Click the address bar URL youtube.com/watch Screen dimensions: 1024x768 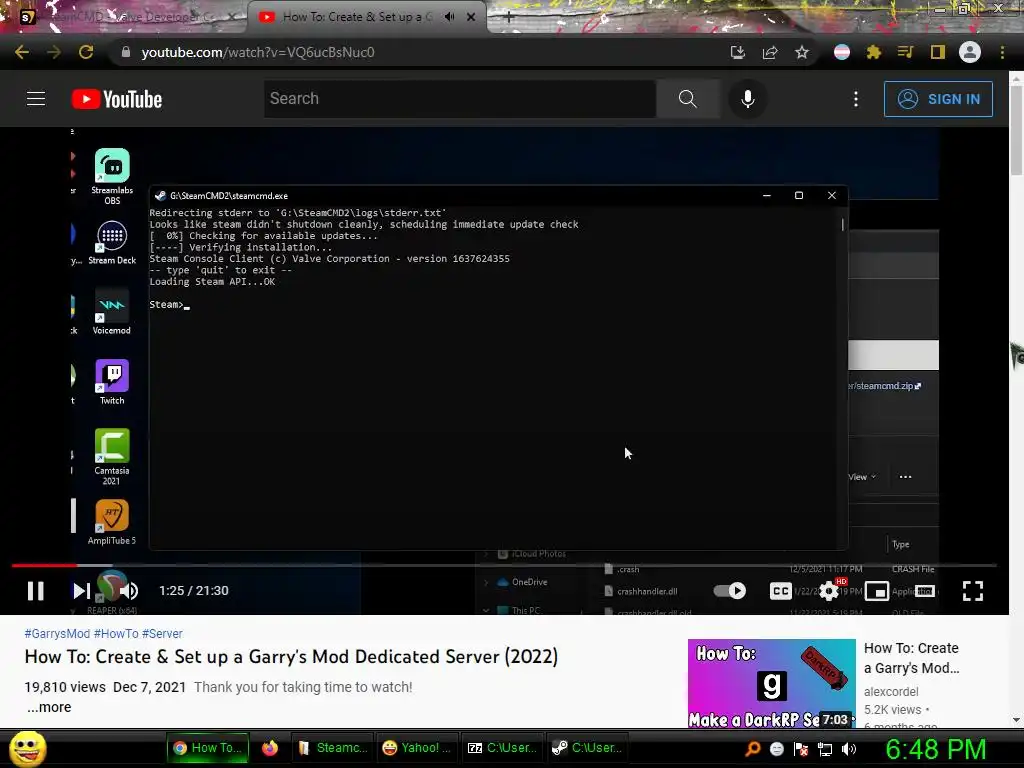[258, 52]
